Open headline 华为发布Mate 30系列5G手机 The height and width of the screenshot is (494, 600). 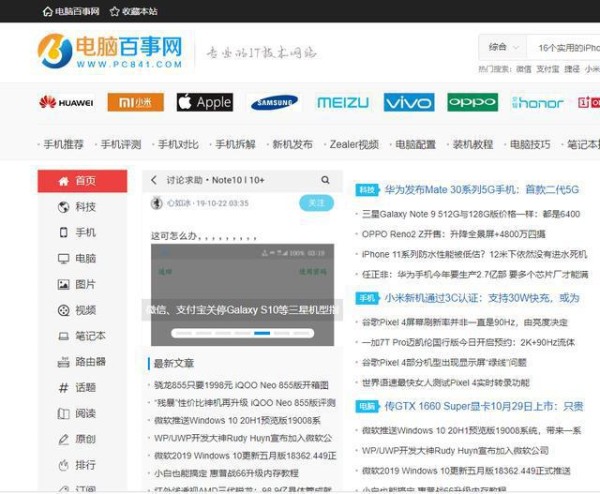click(x=482, y=189)
